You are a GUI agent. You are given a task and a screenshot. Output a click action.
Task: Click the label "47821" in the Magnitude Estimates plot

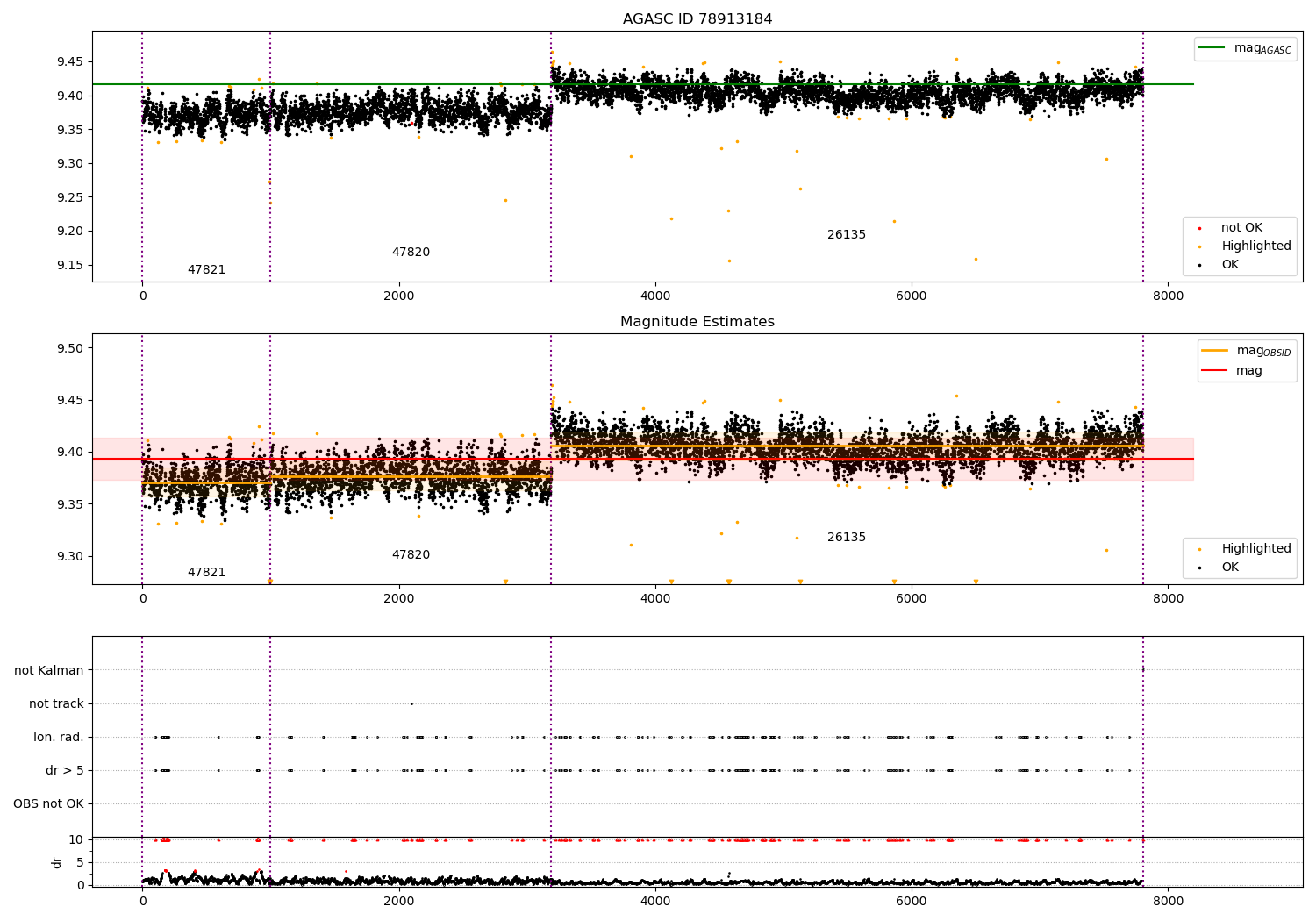click(206, 573)
